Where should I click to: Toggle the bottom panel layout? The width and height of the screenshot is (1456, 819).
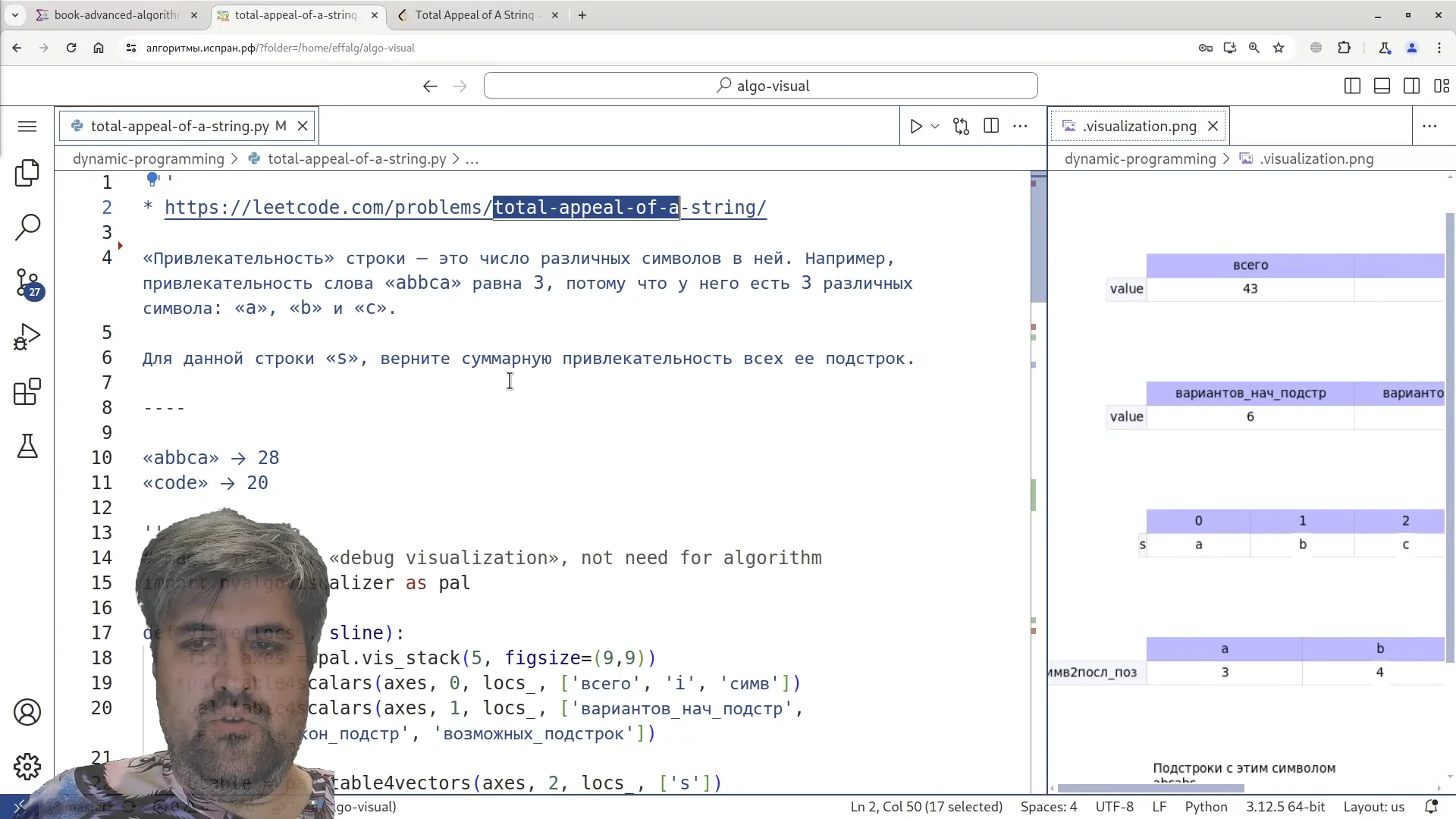[1382, 86]
